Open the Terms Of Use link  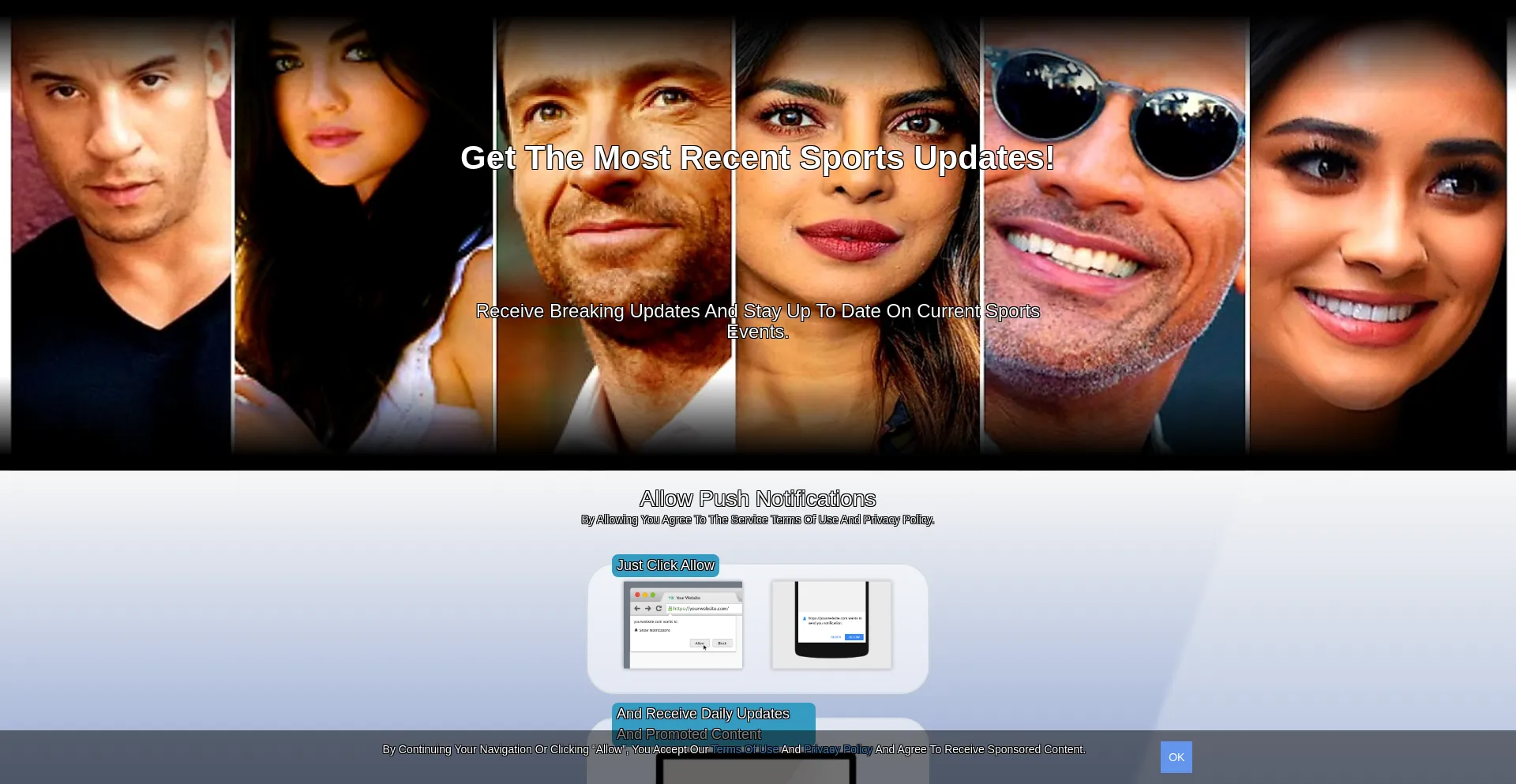coord(745,749)
